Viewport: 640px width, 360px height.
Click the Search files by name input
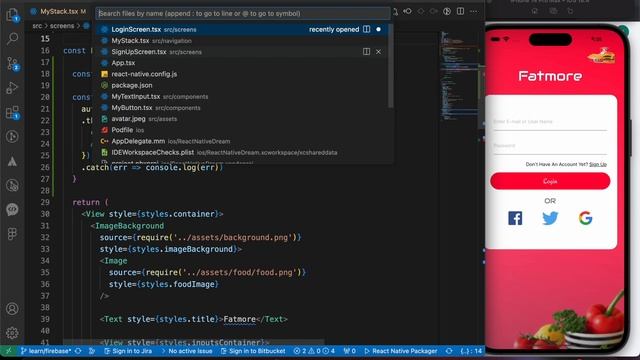(x=243, y=13)
